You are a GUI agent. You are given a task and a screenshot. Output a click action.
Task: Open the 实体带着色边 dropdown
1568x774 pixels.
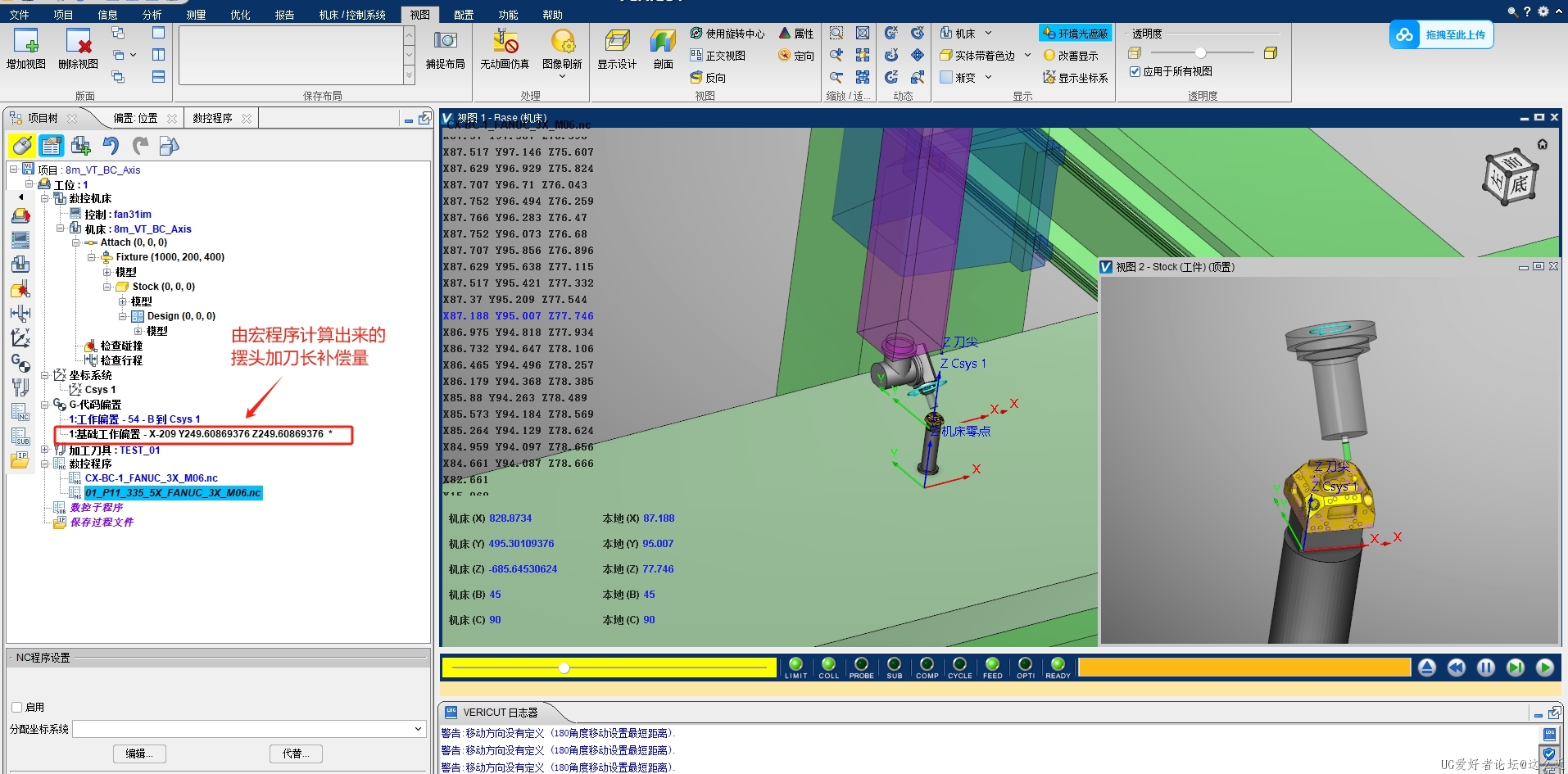point(1027,56)
